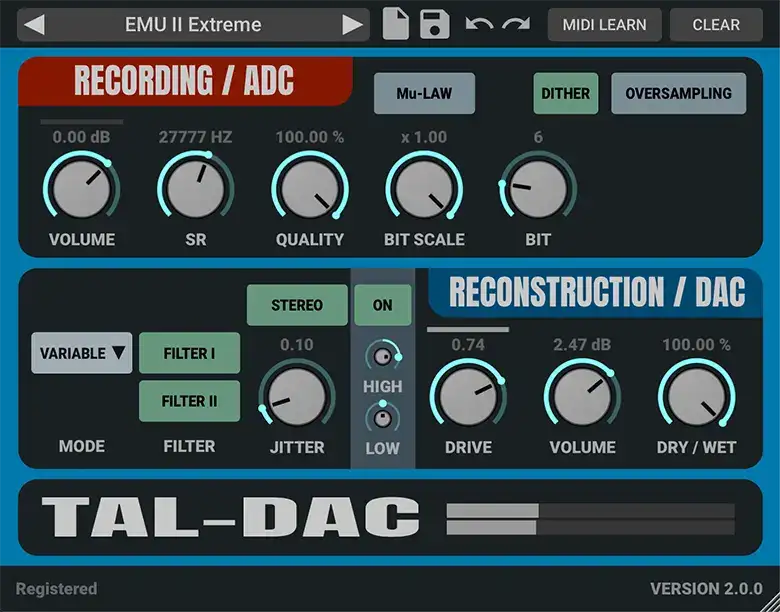
Task: Toggle the FILTER II button
Action: pos(190,401)
